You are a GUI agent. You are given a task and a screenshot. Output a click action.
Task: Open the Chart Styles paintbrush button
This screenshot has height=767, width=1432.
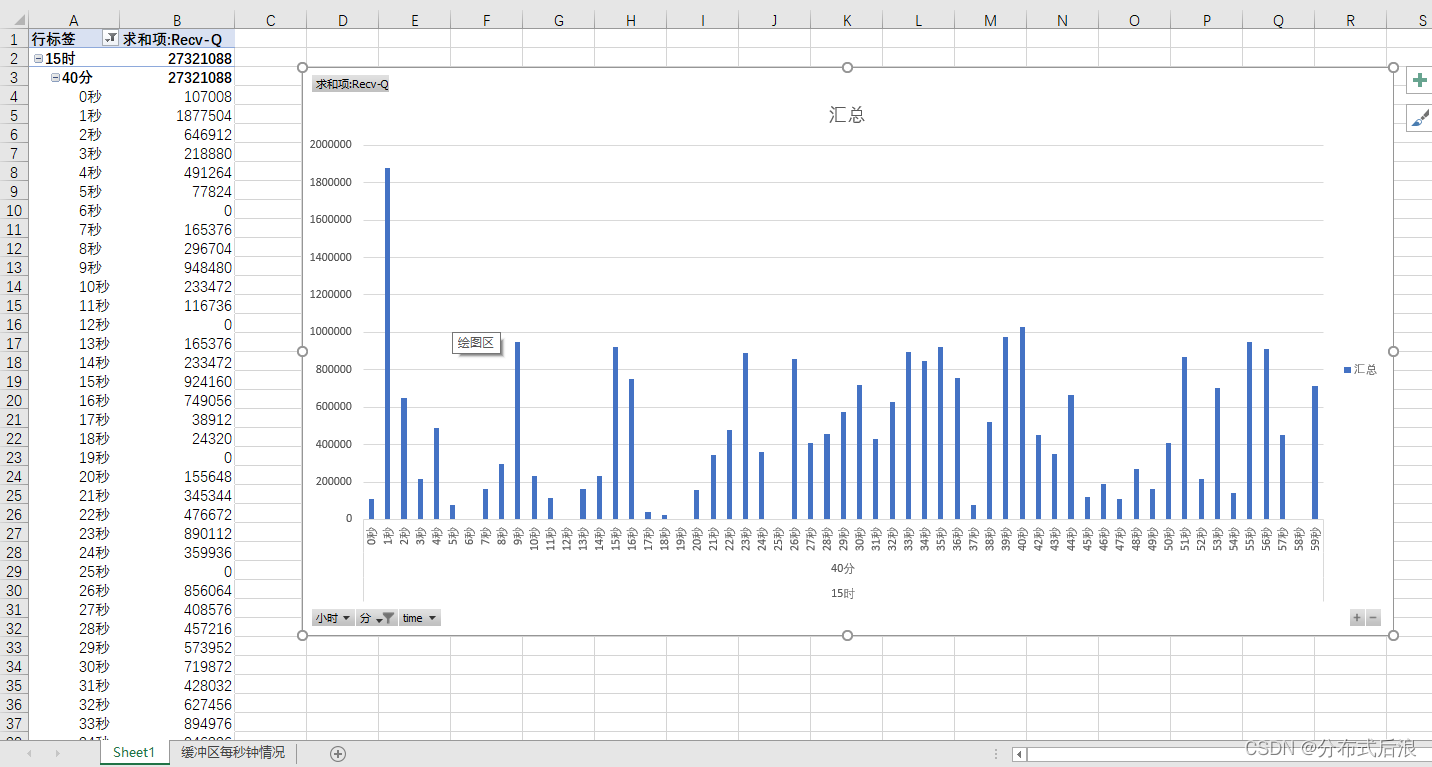pos(1419,118)
